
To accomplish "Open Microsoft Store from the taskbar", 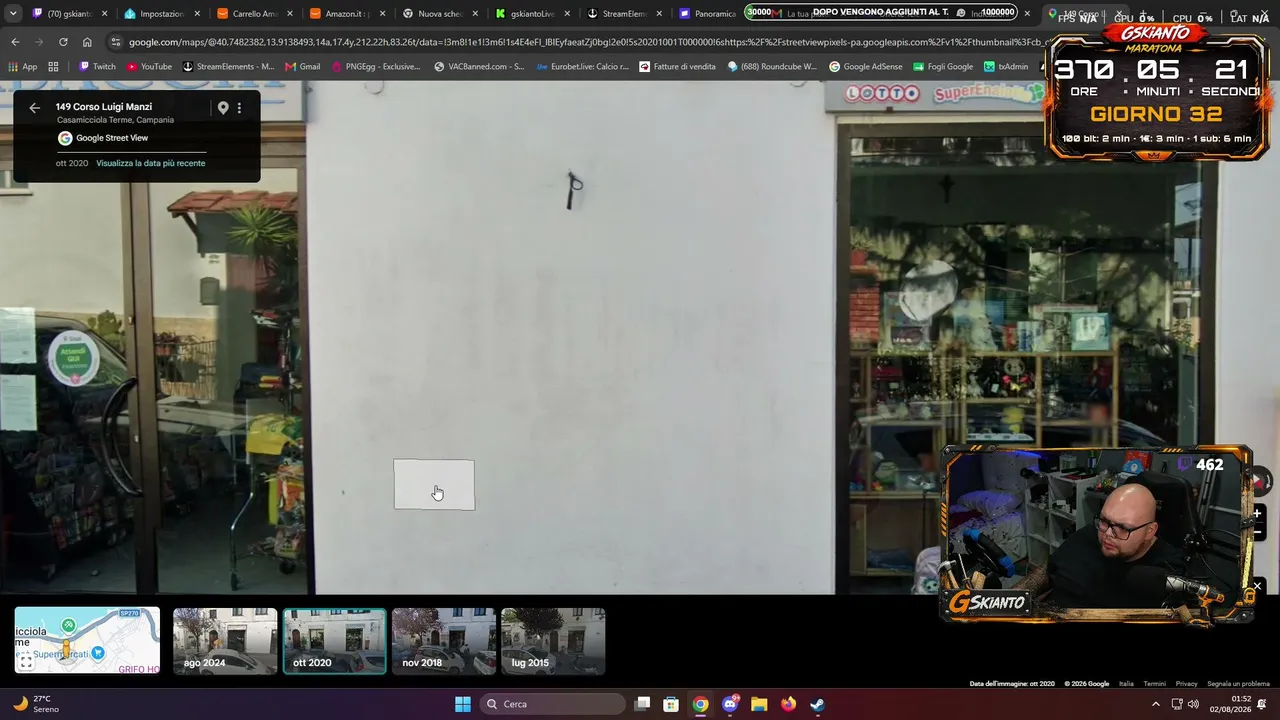I will [x=671, y=704].
